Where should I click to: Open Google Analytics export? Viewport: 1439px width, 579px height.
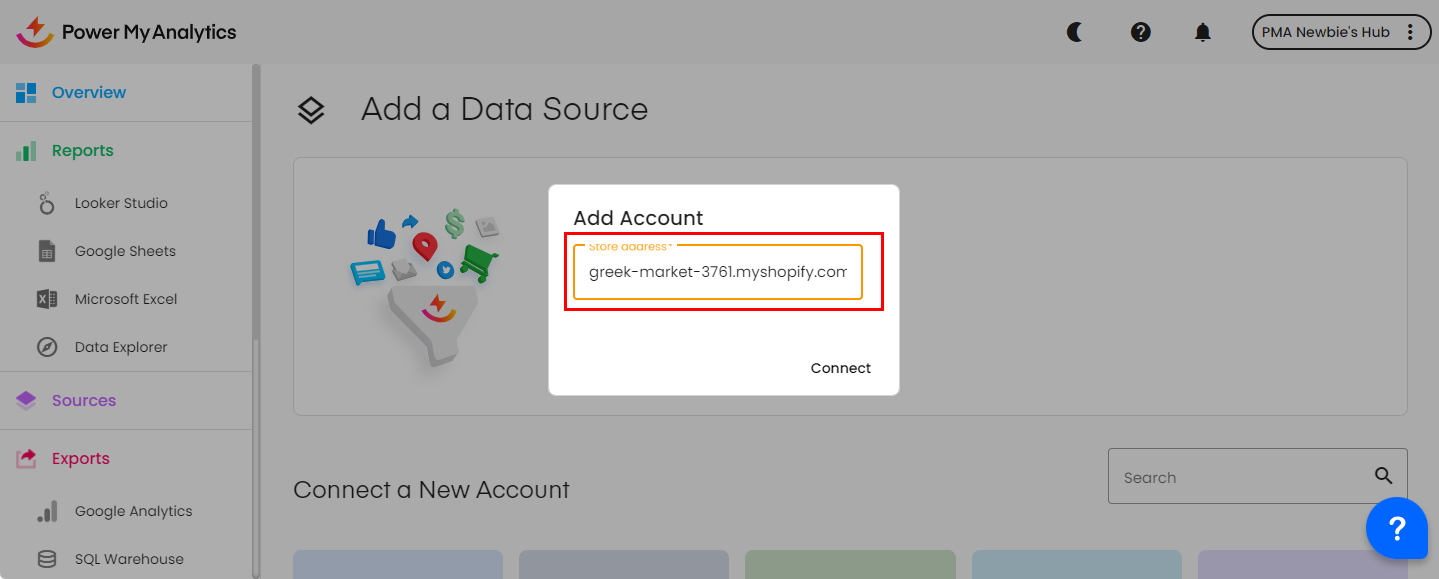point(133,511)
